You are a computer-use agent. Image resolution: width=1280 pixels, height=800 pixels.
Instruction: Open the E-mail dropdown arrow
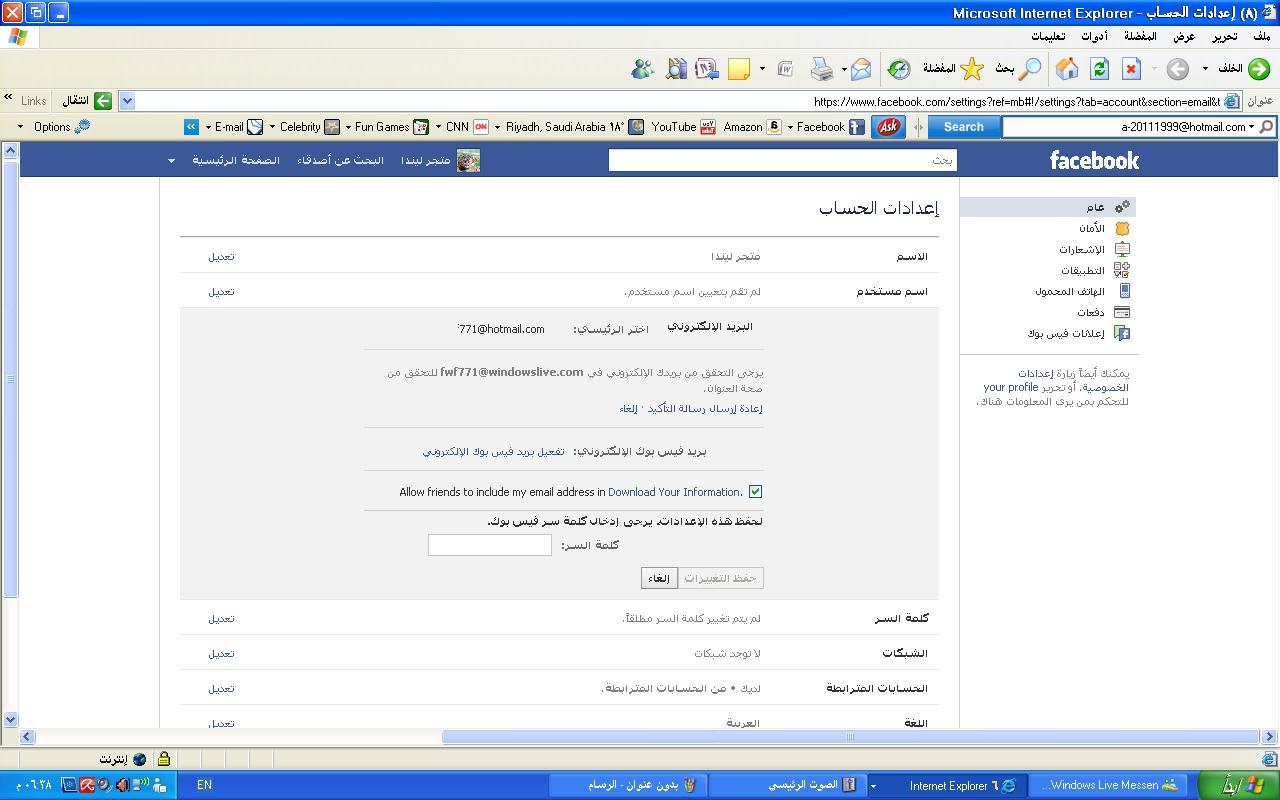pyautogui.click(x=208, y=127)
